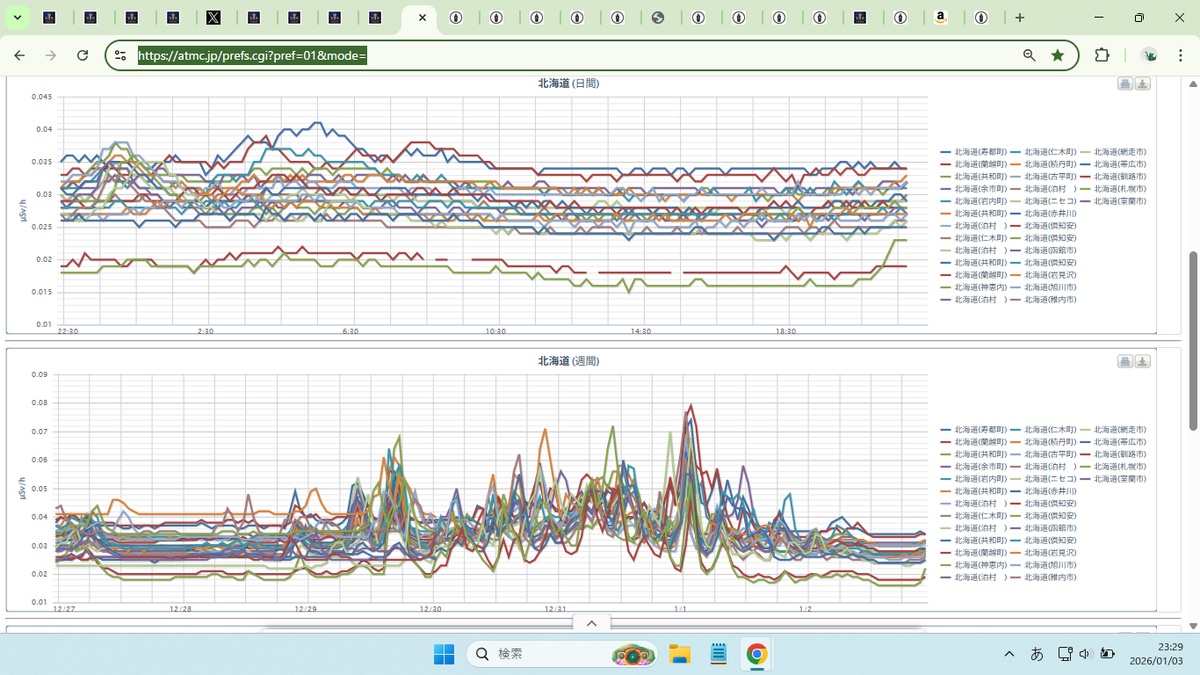
Task: Toggle 釧路市 series in daily chart legend
Action: 1113,176
